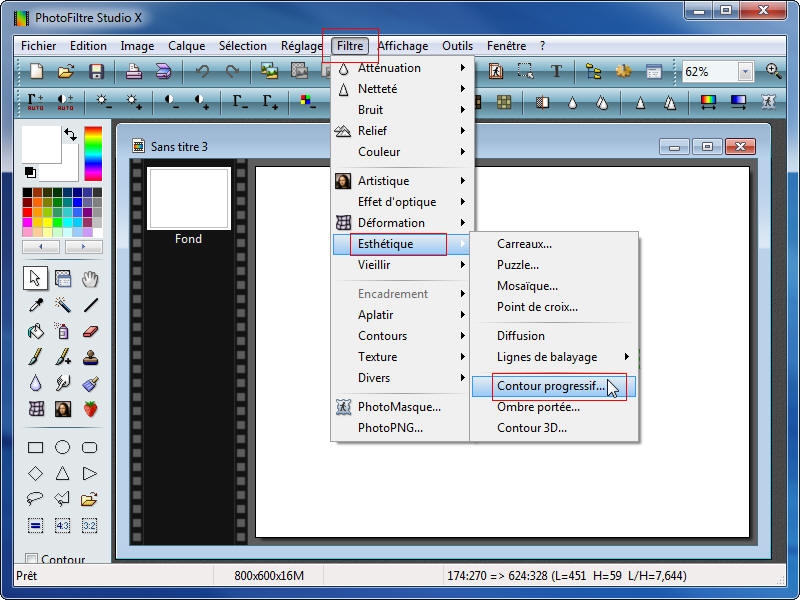Select the Selection arrow tool
800x600 pixels.
point(35,278)
